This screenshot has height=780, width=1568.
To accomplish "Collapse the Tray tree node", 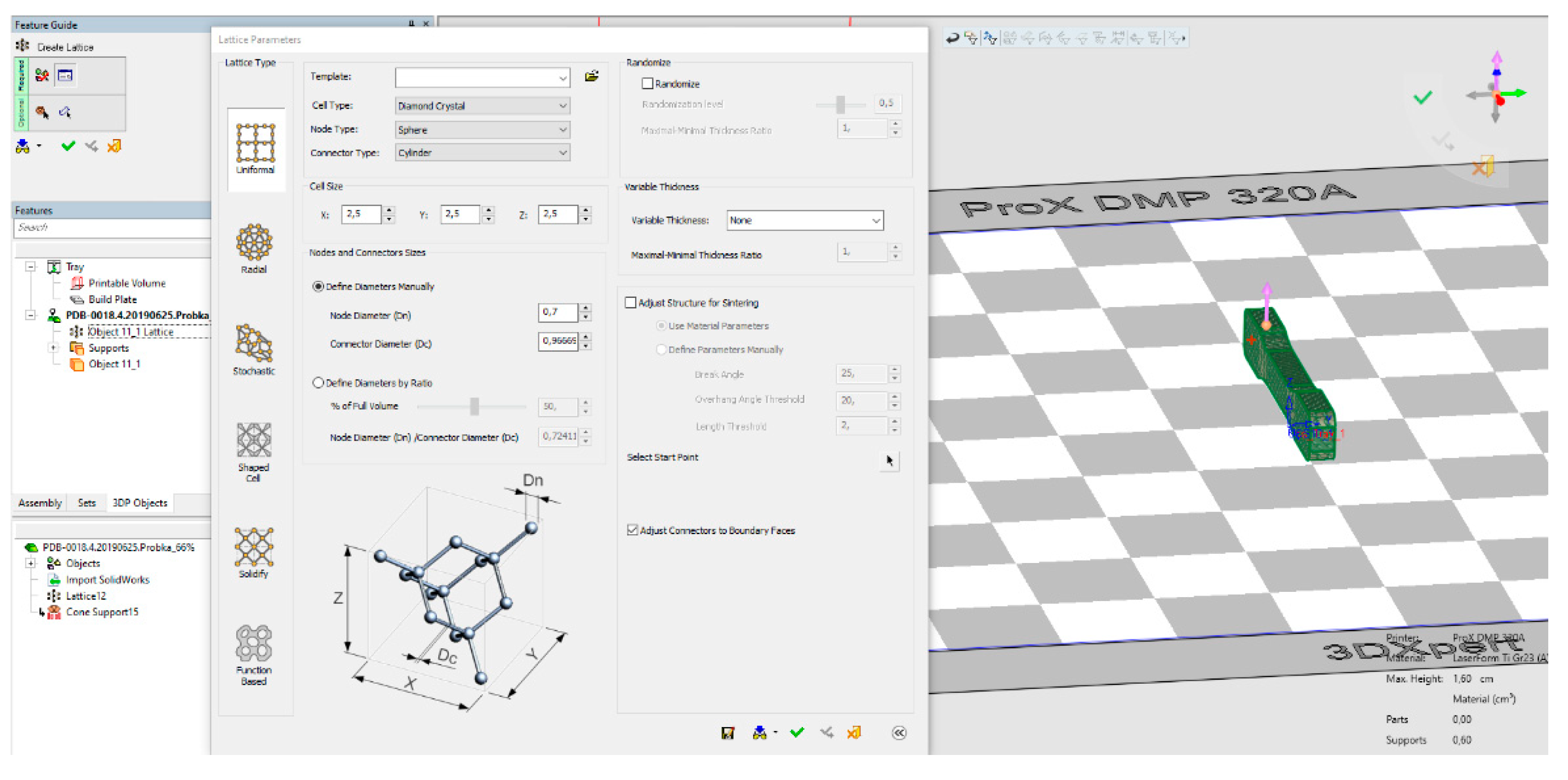I will 30,267.
